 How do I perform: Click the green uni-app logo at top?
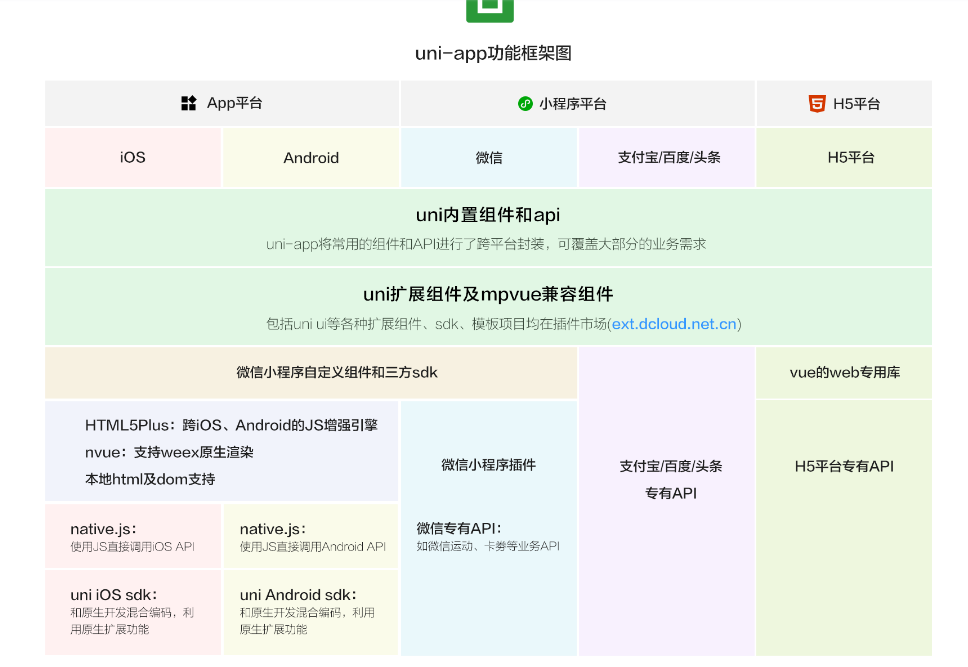click(490, 10)
